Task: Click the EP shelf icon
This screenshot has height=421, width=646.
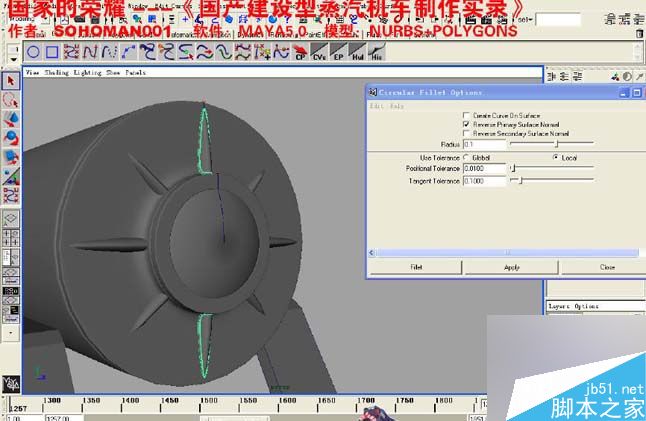Action: [338, 52]
